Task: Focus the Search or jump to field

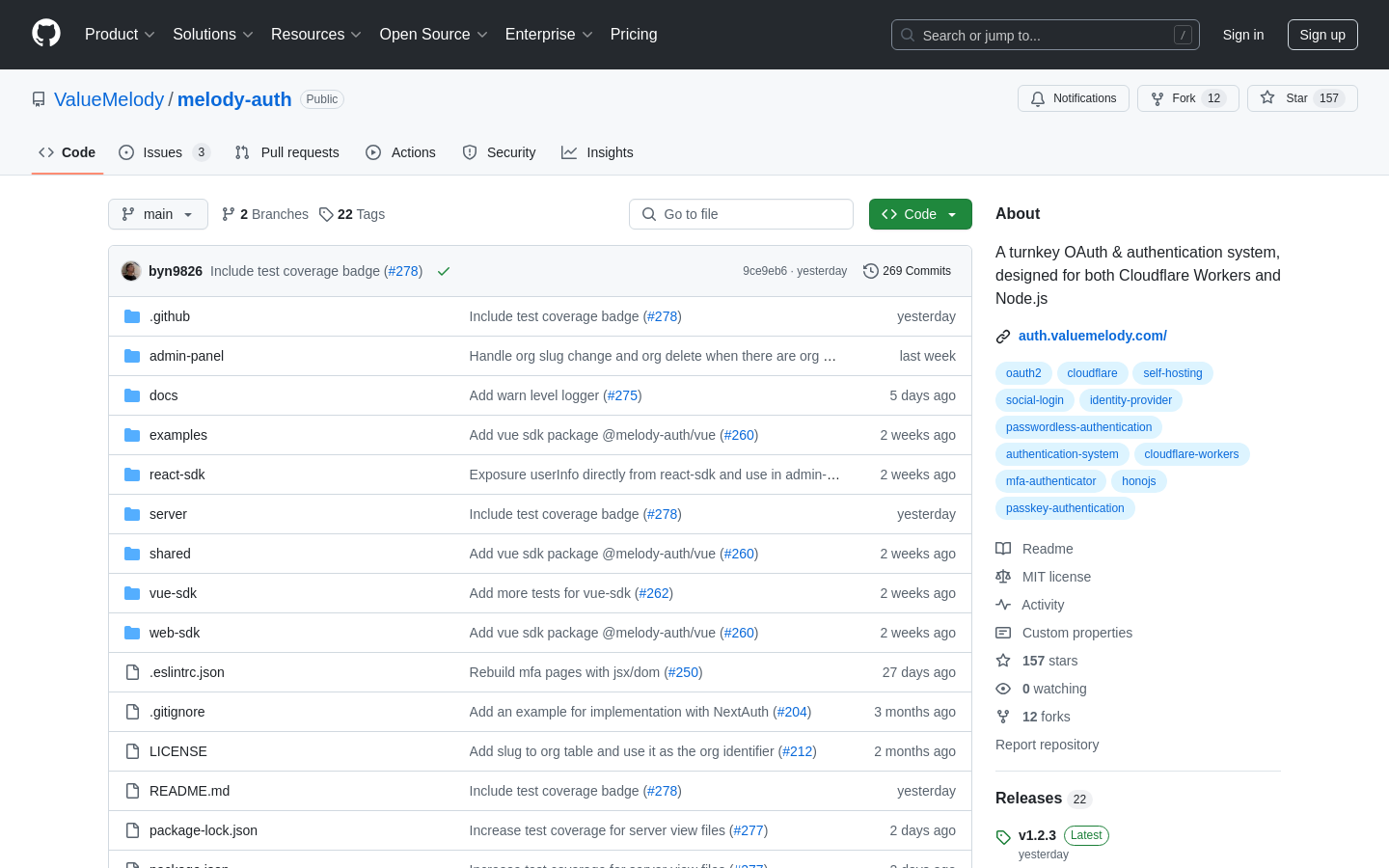Action: point(1046,35)
